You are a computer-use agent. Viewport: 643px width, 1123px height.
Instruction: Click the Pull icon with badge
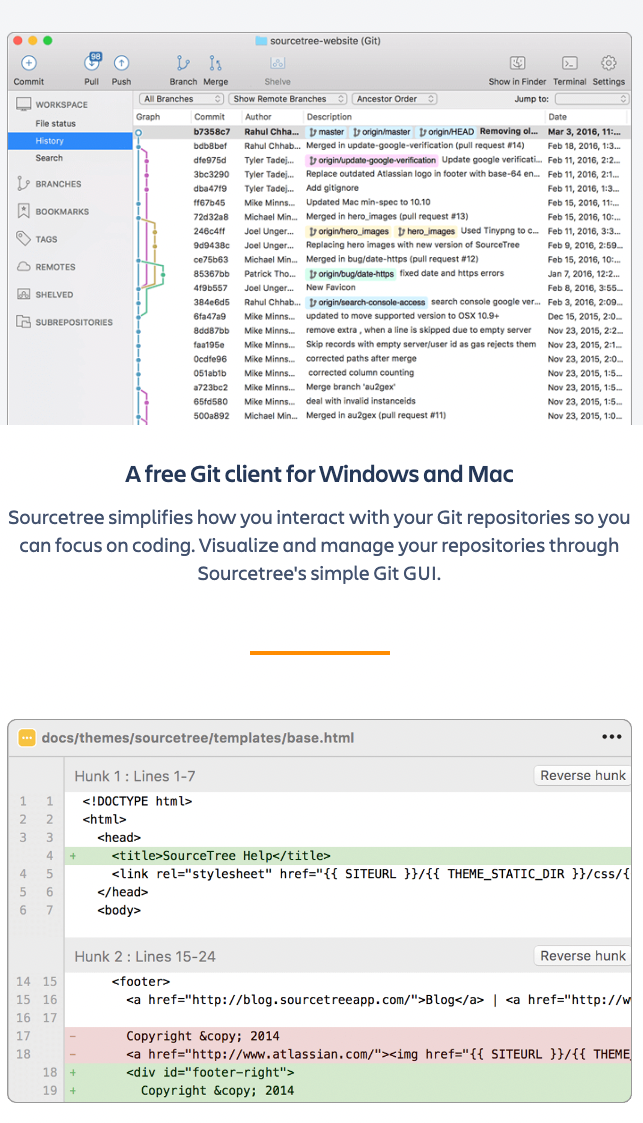(92, 64)
